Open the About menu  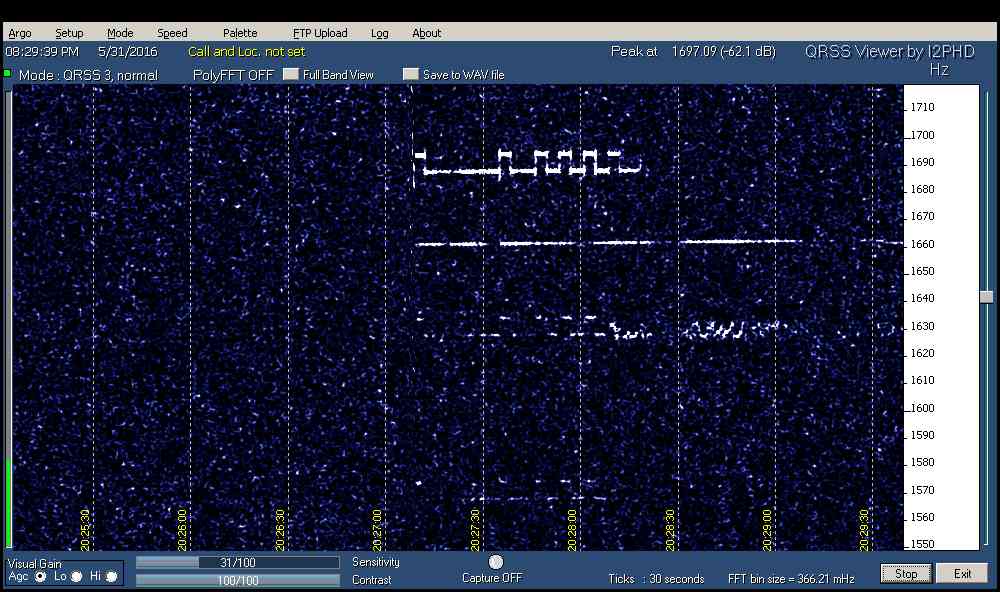(x=426, y=33)
